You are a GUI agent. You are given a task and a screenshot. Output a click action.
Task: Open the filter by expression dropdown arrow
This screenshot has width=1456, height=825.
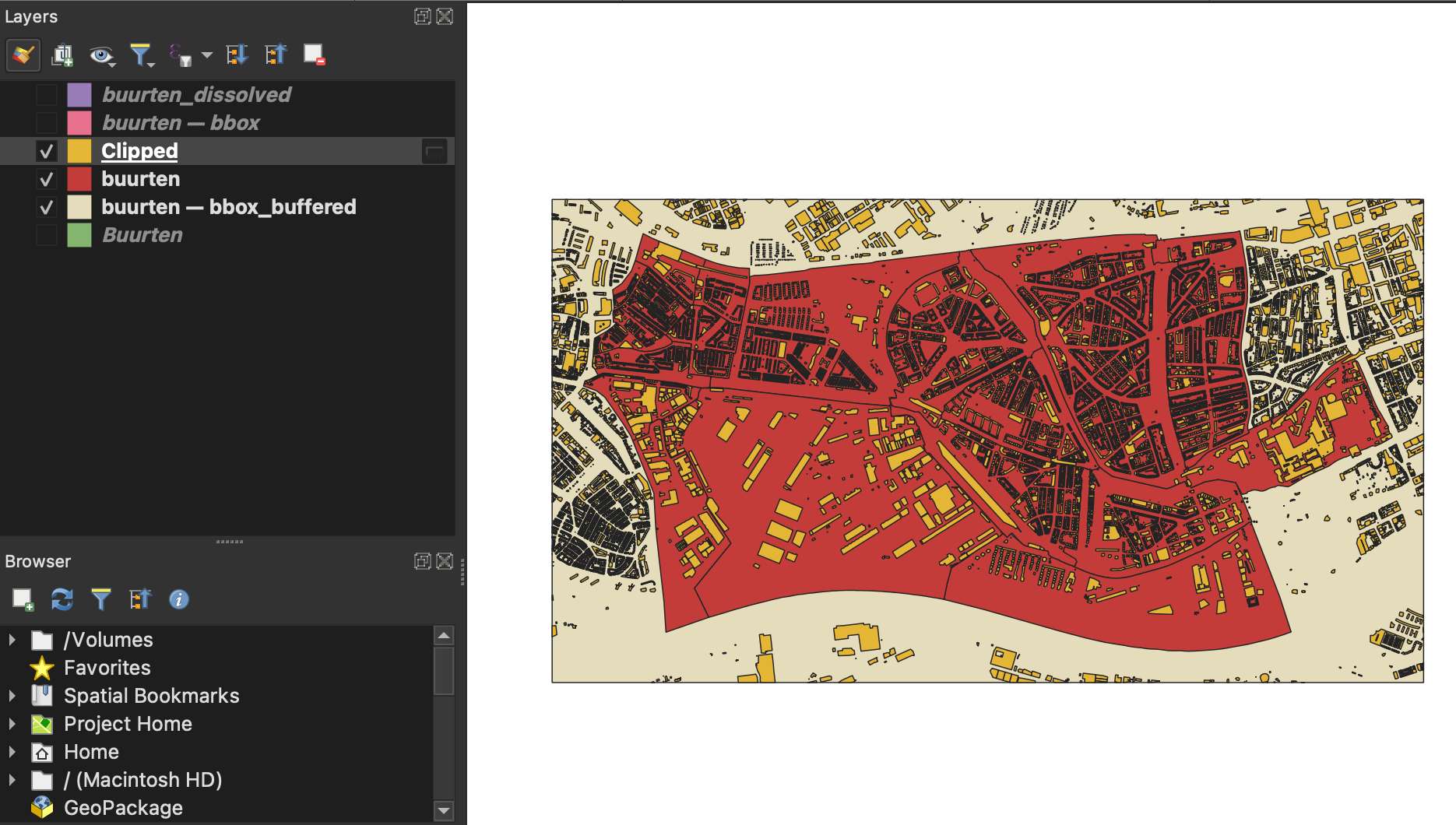(207, 55)
